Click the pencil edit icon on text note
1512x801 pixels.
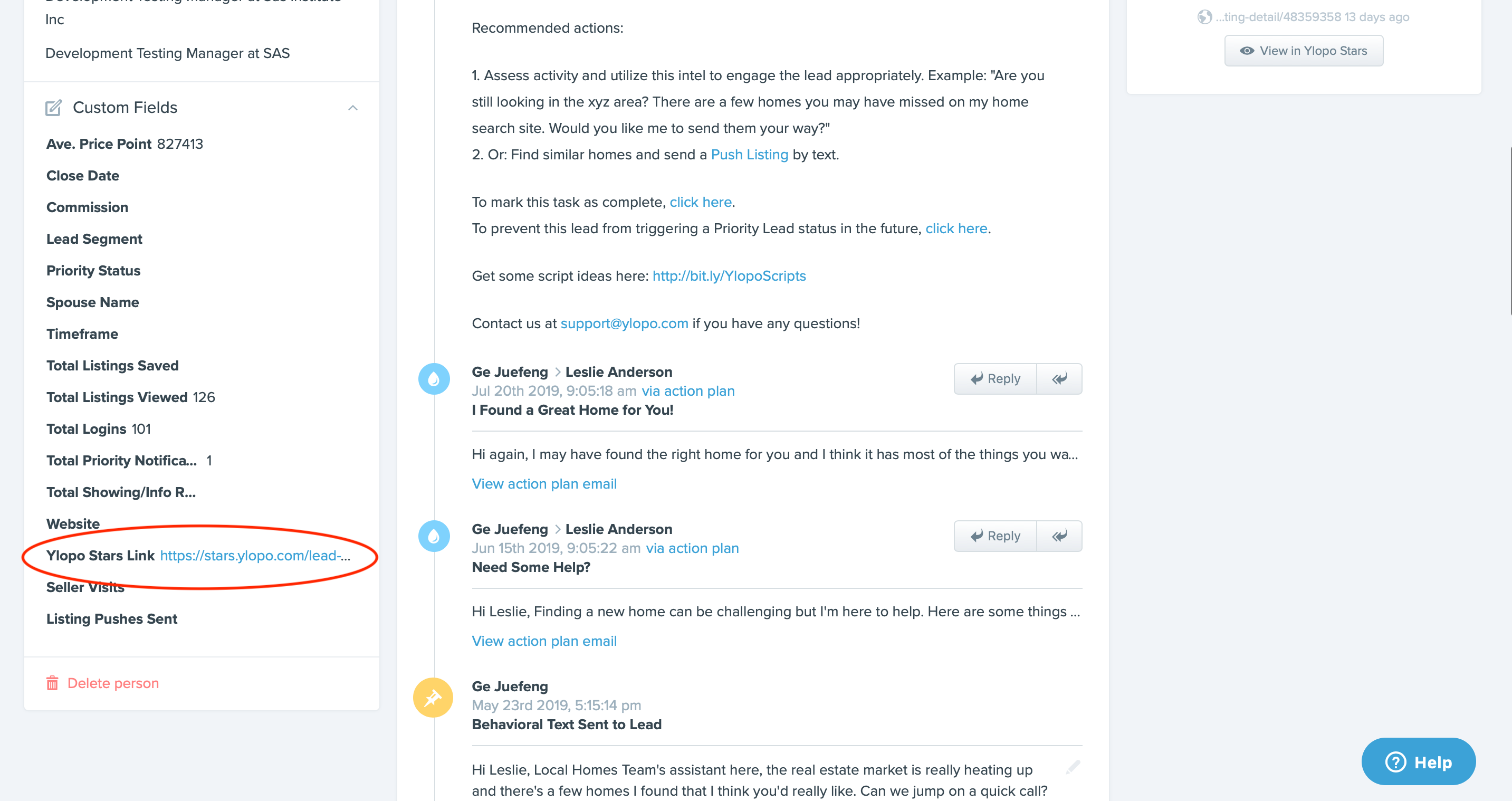[1073, 767]
